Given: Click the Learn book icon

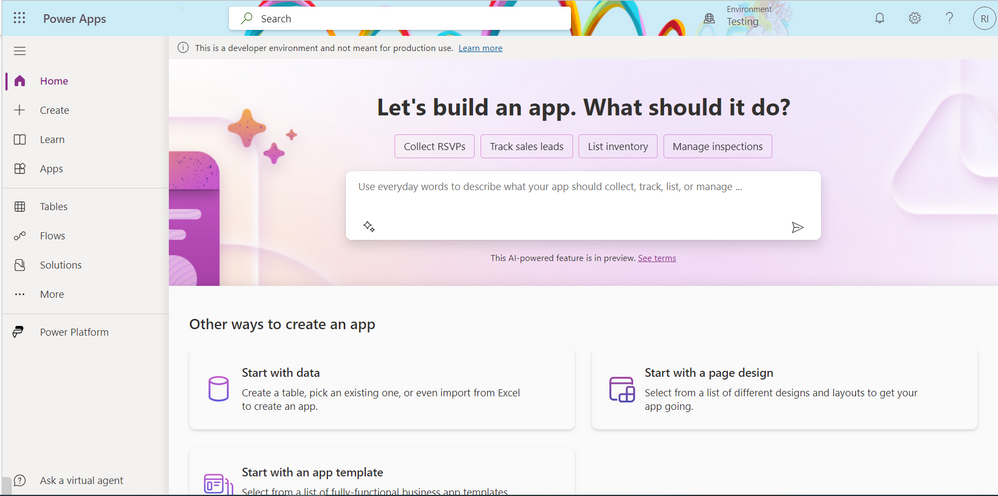Looking at the screenshot, I should (20, 139).
